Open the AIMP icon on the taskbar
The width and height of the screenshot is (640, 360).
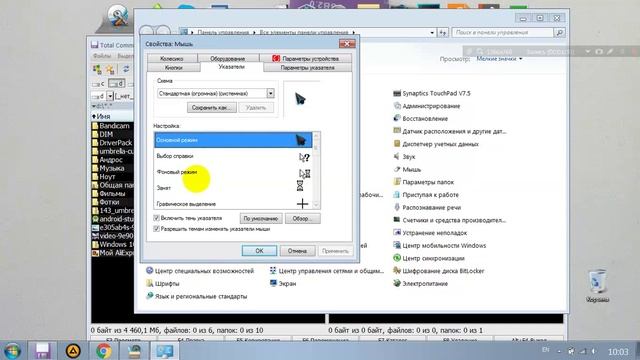tap(73, 350)
